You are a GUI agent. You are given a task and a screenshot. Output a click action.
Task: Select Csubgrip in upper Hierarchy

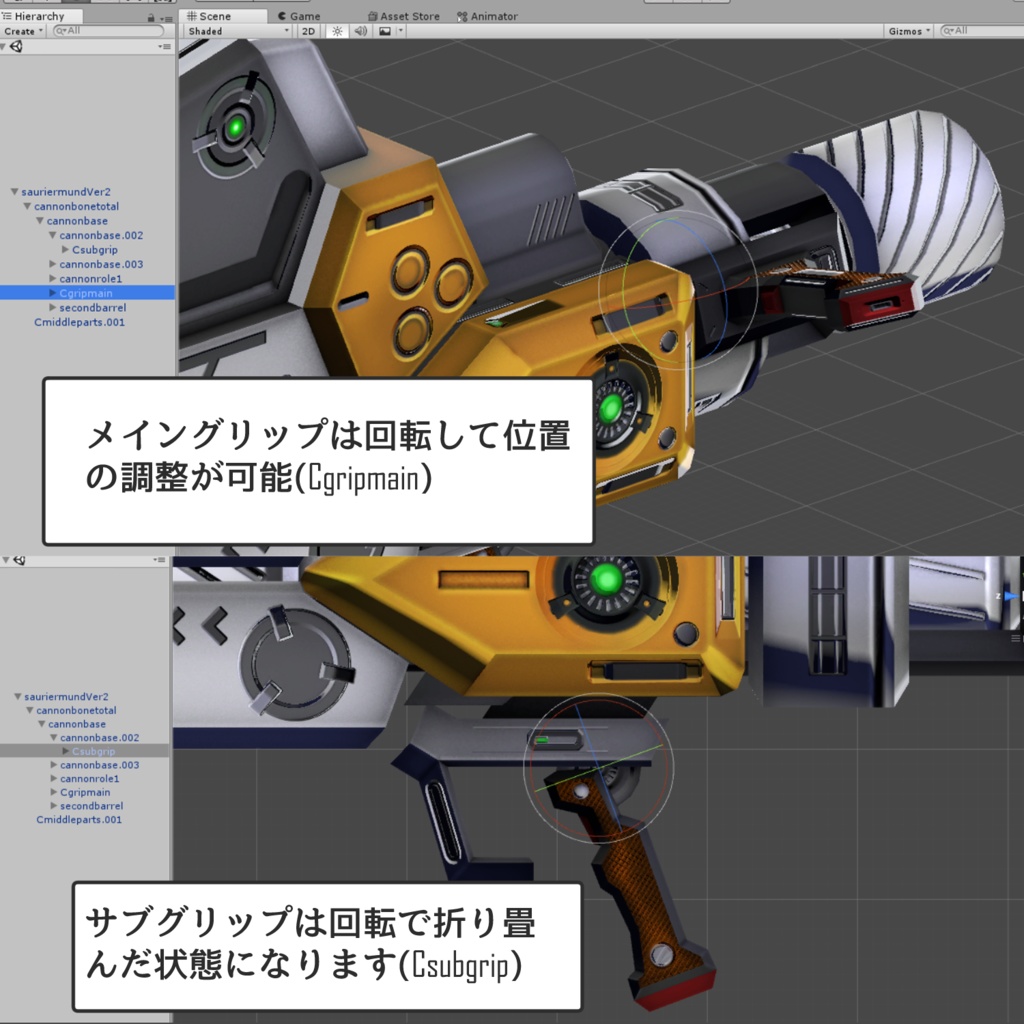pos(95,249)
